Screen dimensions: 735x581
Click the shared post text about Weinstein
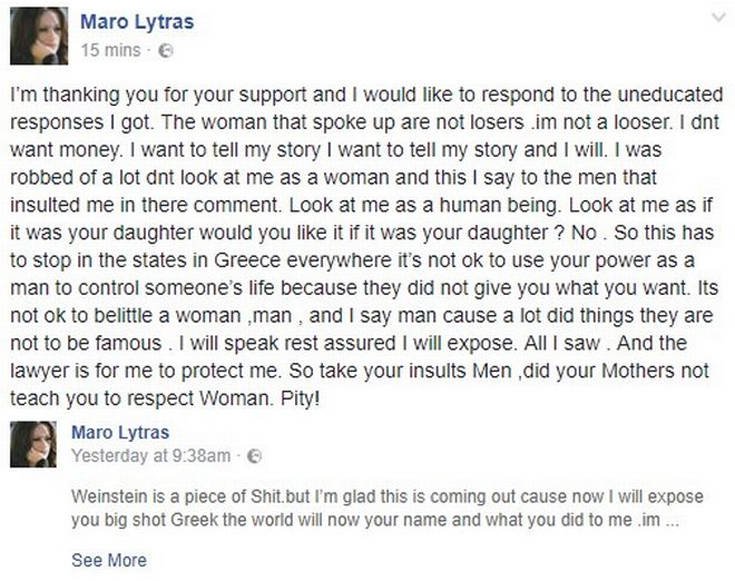tap(388, 509)
